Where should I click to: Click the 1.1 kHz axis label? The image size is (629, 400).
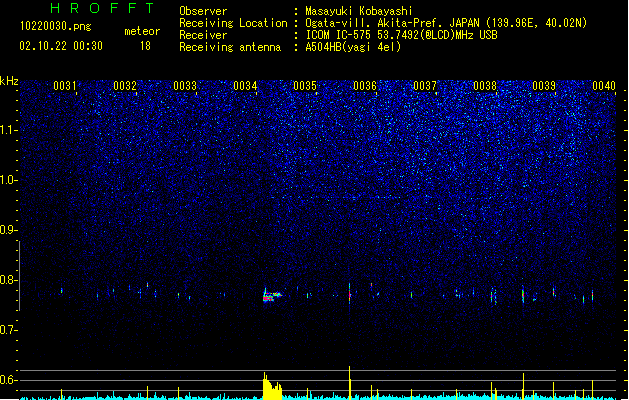pos(8,130)
